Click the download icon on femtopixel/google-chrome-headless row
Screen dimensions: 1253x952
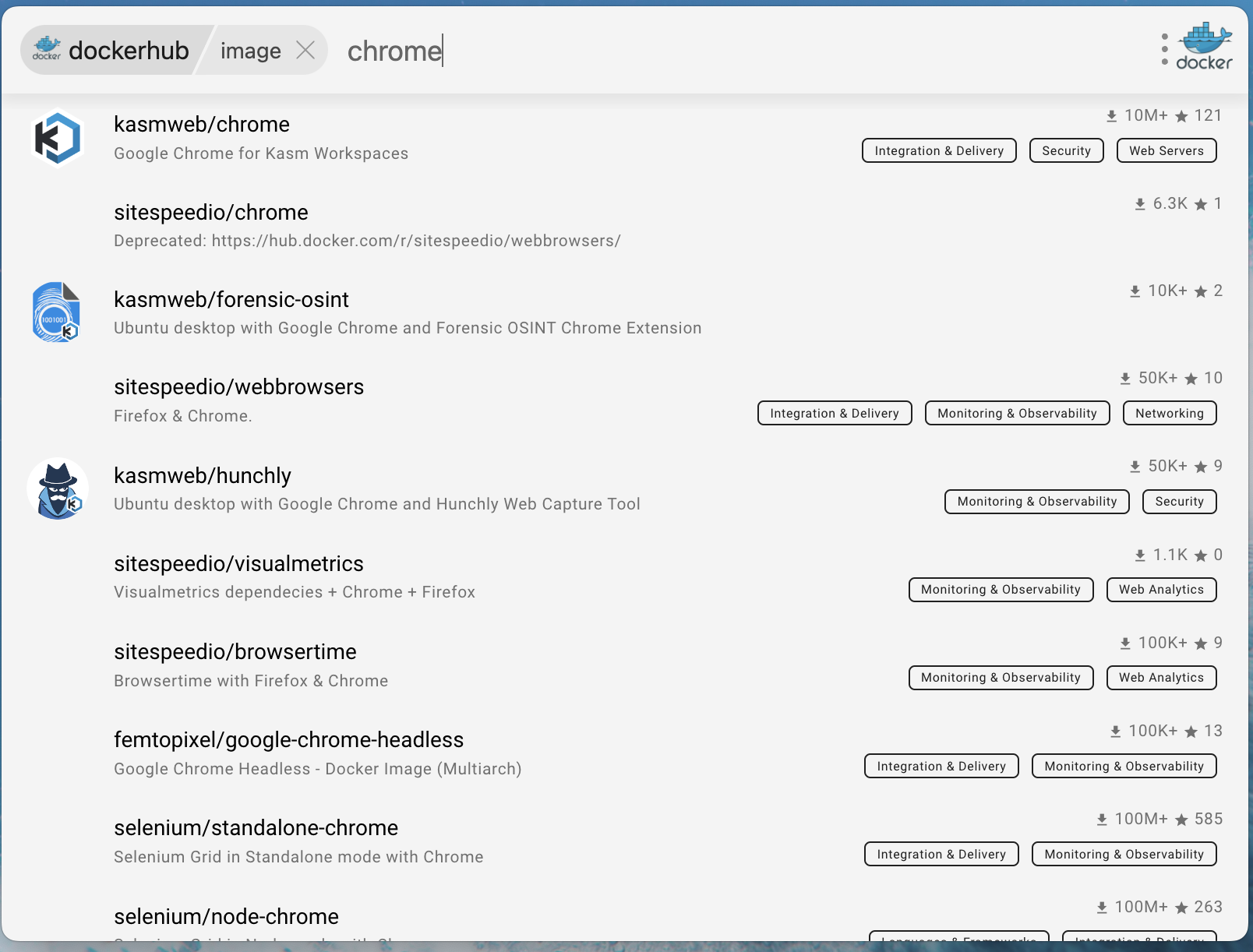(x=1115, y=732)
